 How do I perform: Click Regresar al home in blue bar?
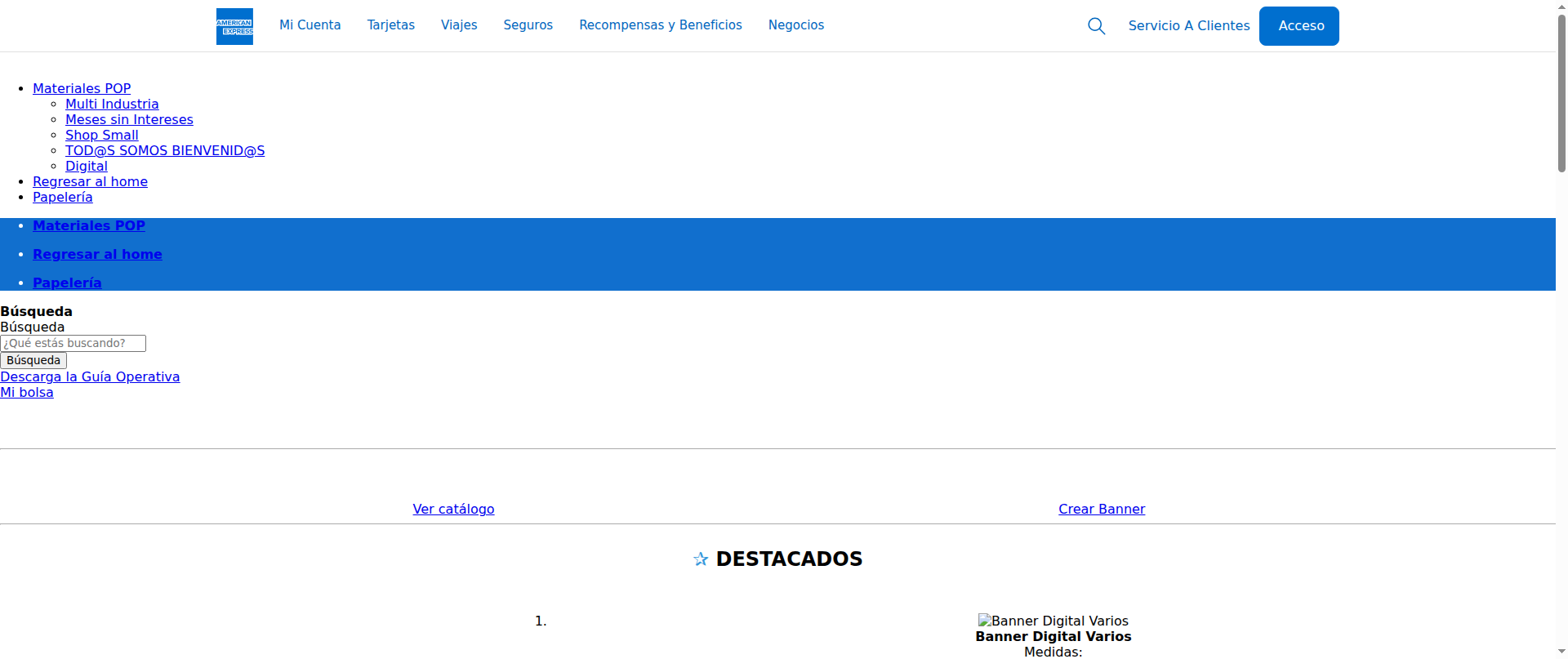point(97,254)
